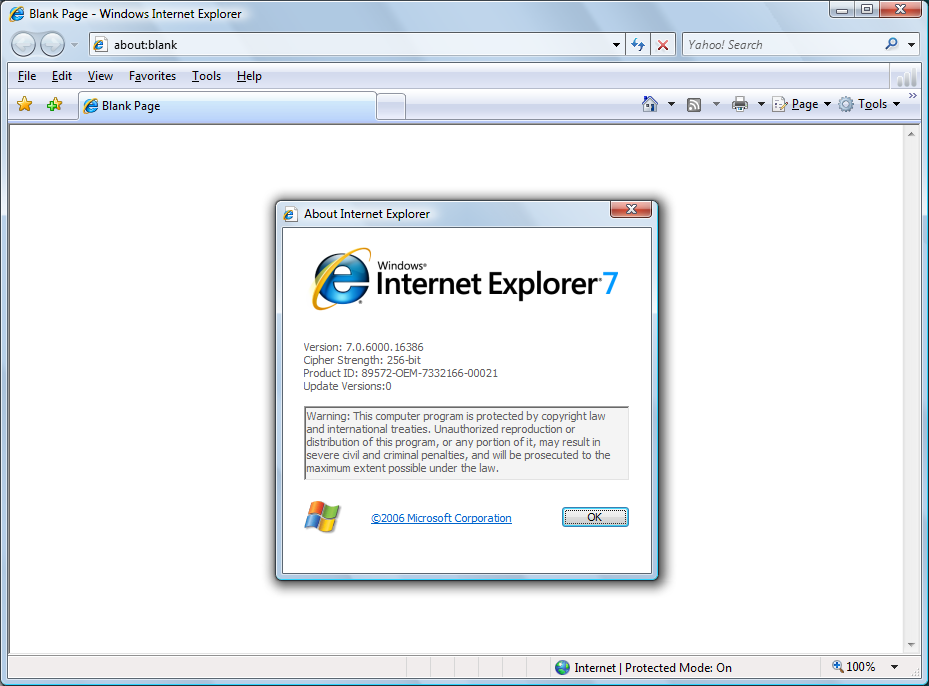
Task: Click the Print icon in toolbar
Action: click(740, 104)
